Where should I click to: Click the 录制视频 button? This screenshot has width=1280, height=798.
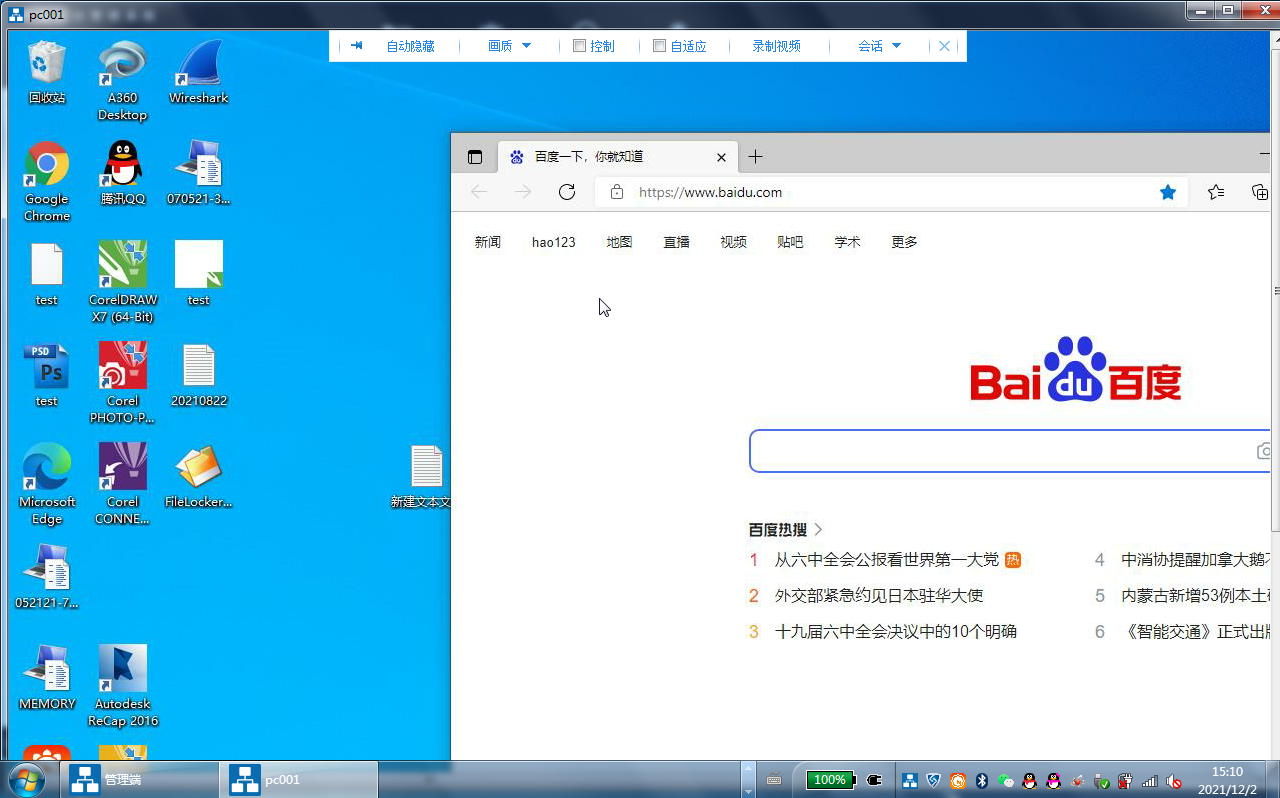pyautogui.click(x=776, y=46)
